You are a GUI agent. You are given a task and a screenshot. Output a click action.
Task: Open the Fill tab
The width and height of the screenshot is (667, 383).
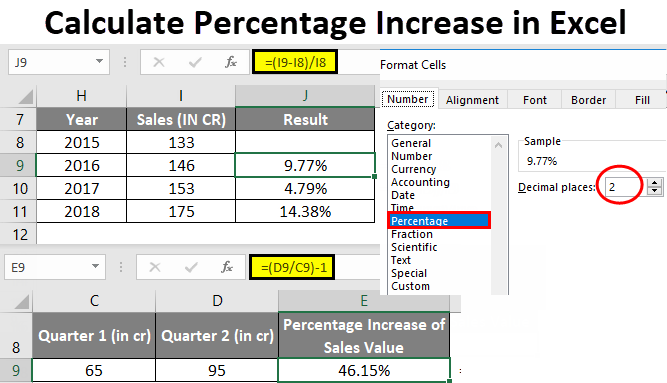point(642,100)
